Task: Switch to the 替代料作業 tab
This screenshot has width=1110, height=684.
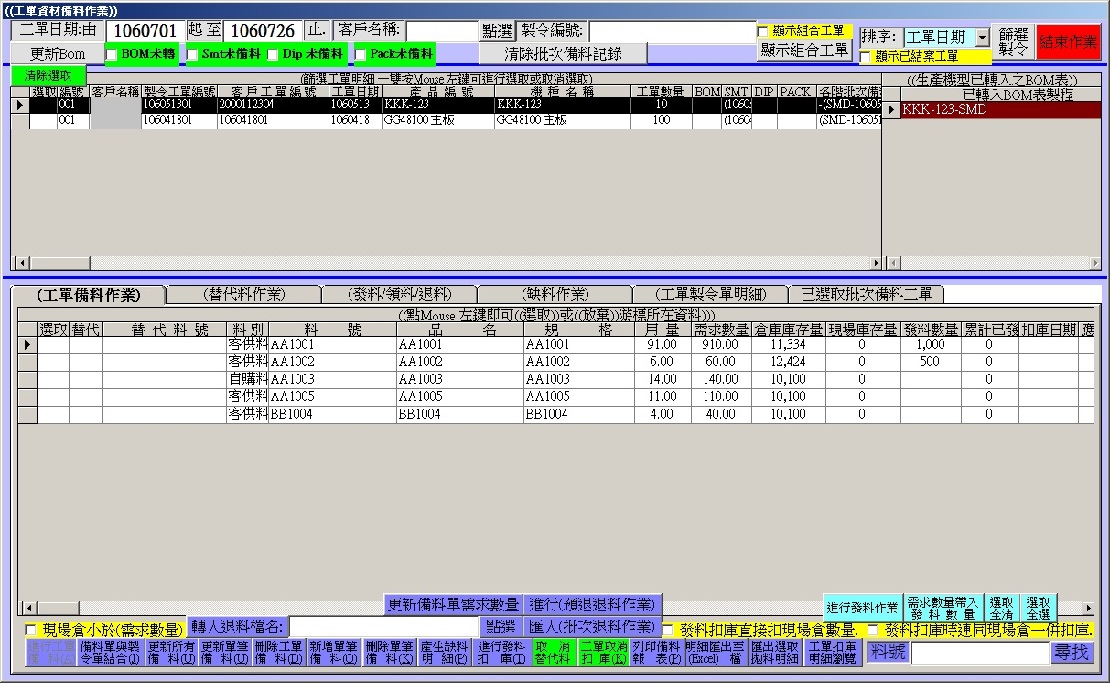Action: (x=244, y=294)
